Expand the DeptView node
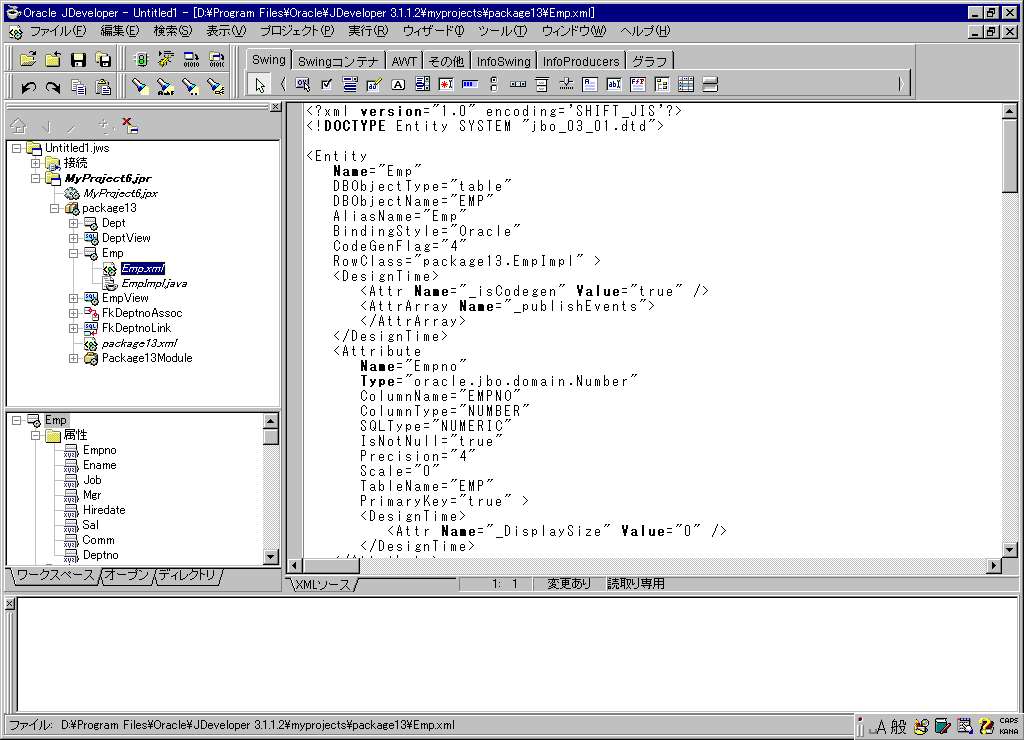 [74, 238]
